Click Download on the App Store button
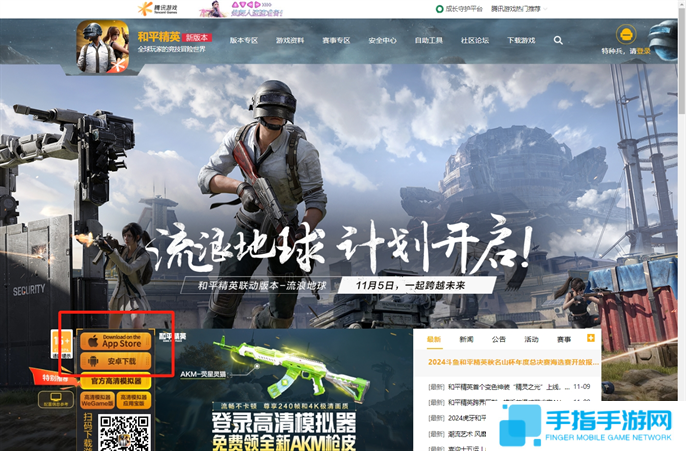Image resolution: width=686 pixels, height=451 pixels. tap(116, 341)
